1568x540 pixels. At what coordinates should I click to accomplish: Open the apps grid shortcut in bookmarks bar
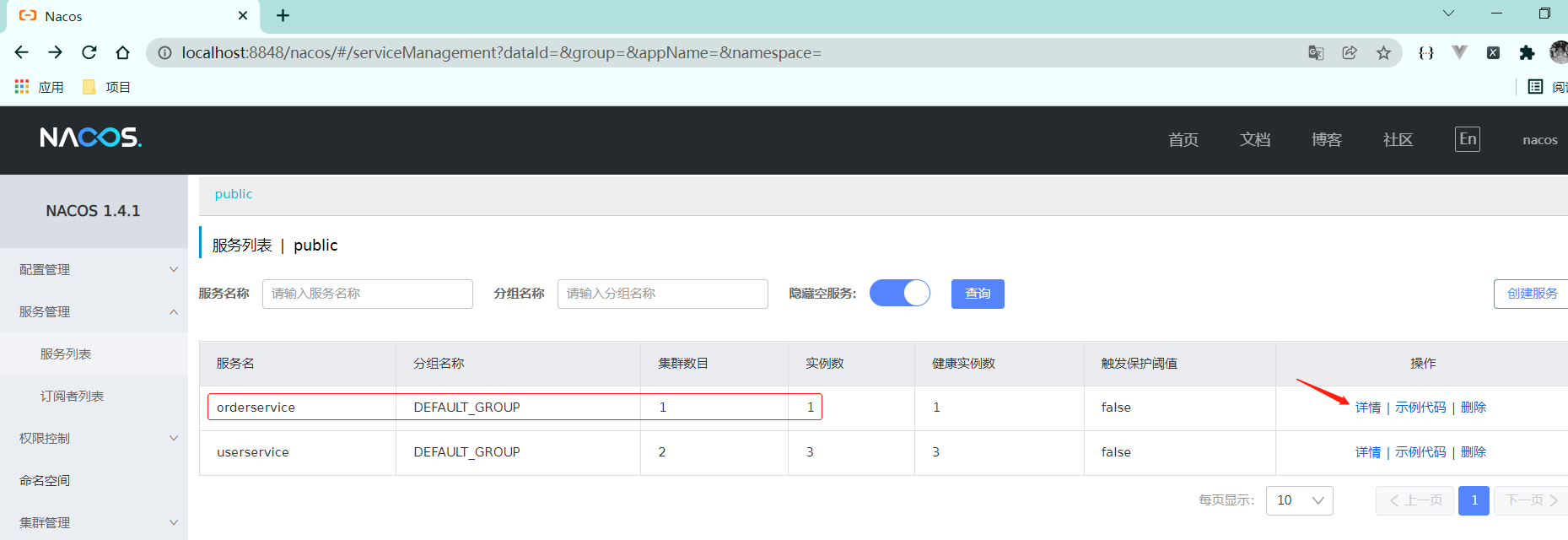pos(39,87)
